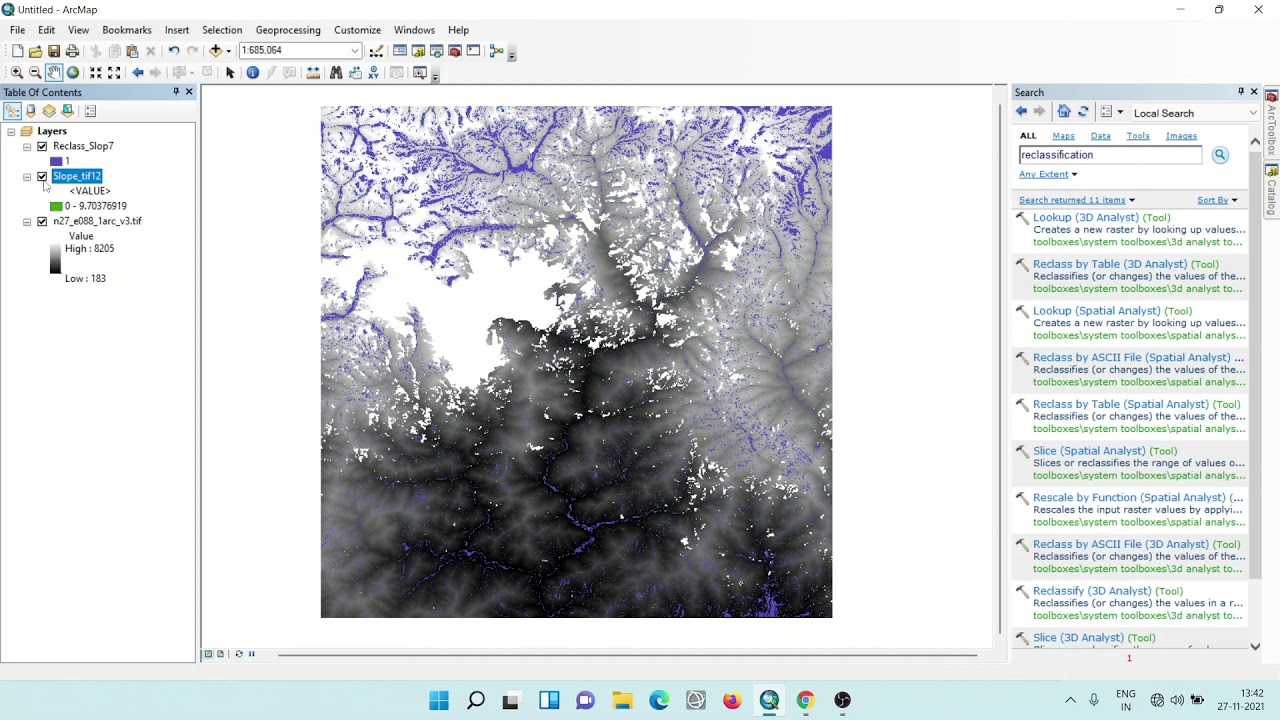Open the File menu
1280x720 pixels.
click(17, 30)
